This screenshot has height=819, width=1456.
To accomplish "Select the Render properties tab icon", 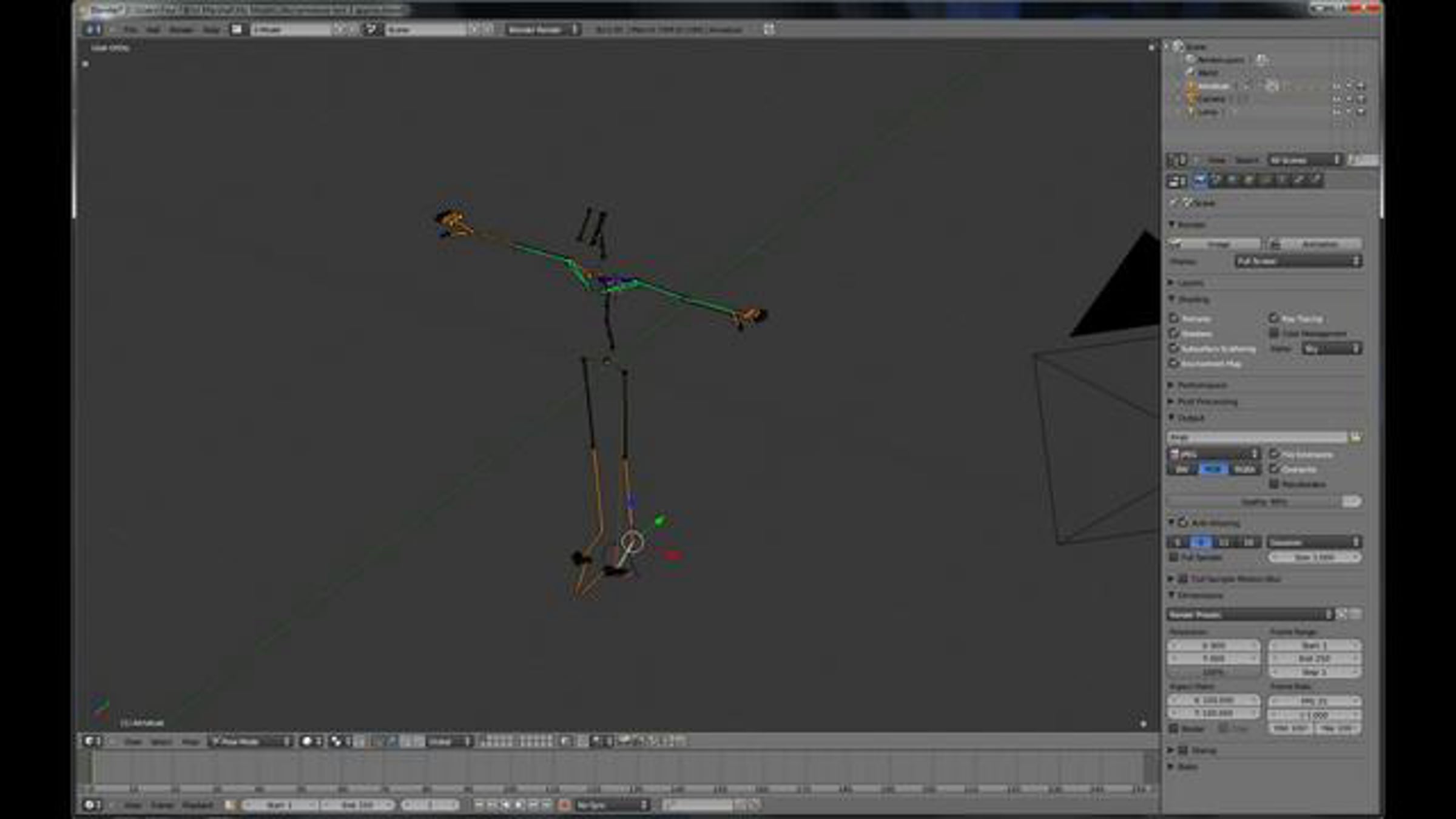I will (1199, 180).
